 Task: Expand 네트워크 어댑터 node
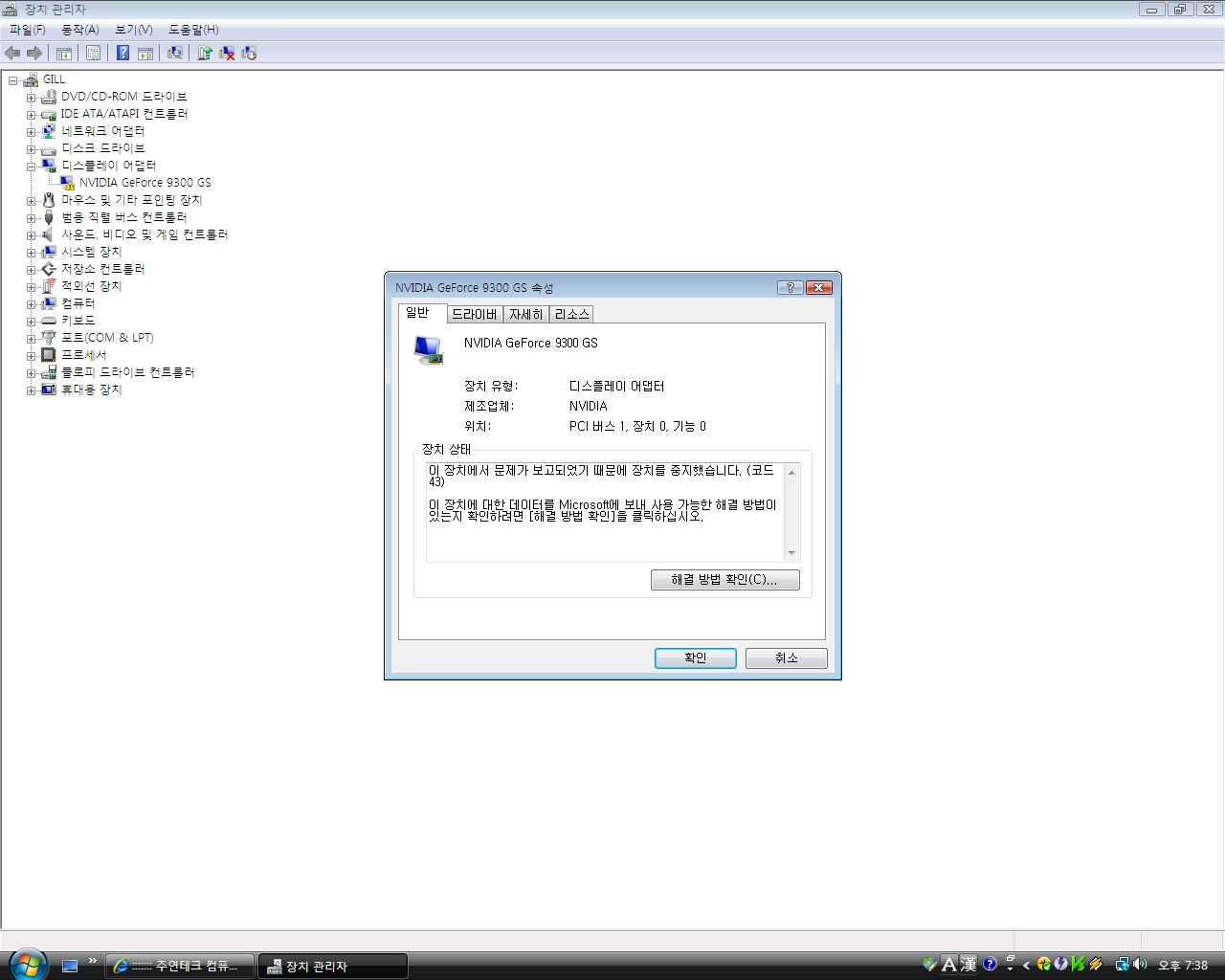click(x=31, y=132)
